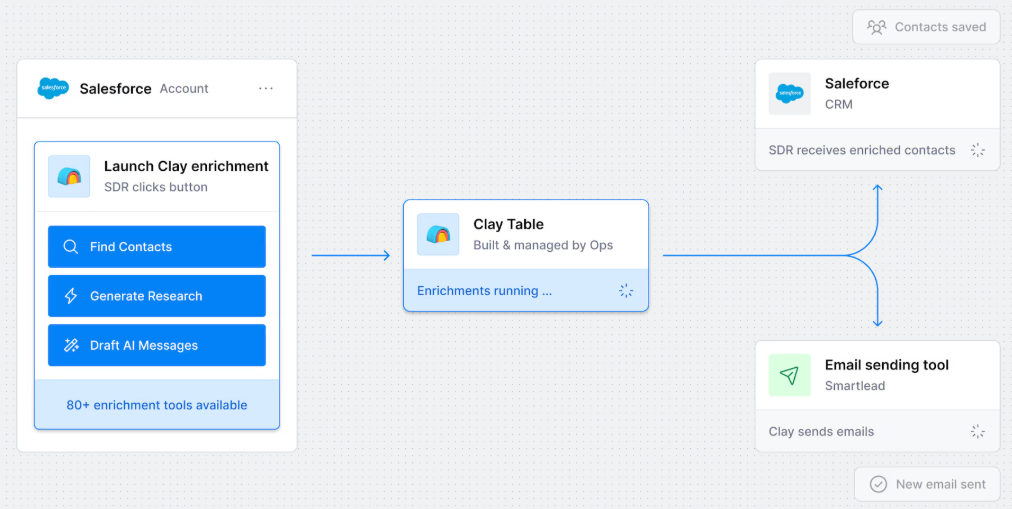
Task: Click 'Email sending tool' title
Action: point(887,365)
